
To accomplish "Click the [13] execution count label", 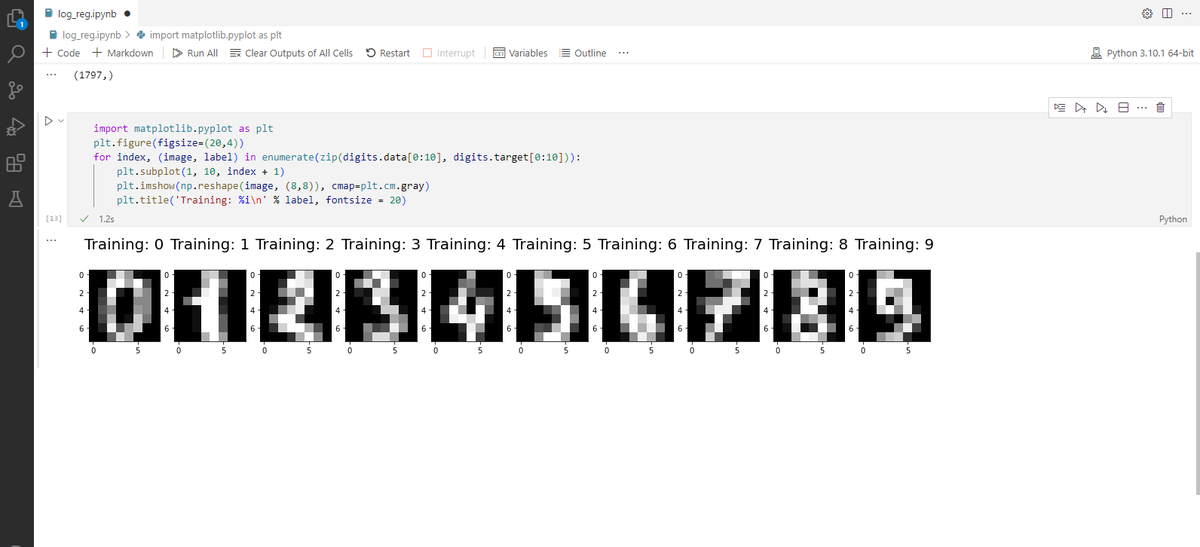I will click(x=53, y=218).
